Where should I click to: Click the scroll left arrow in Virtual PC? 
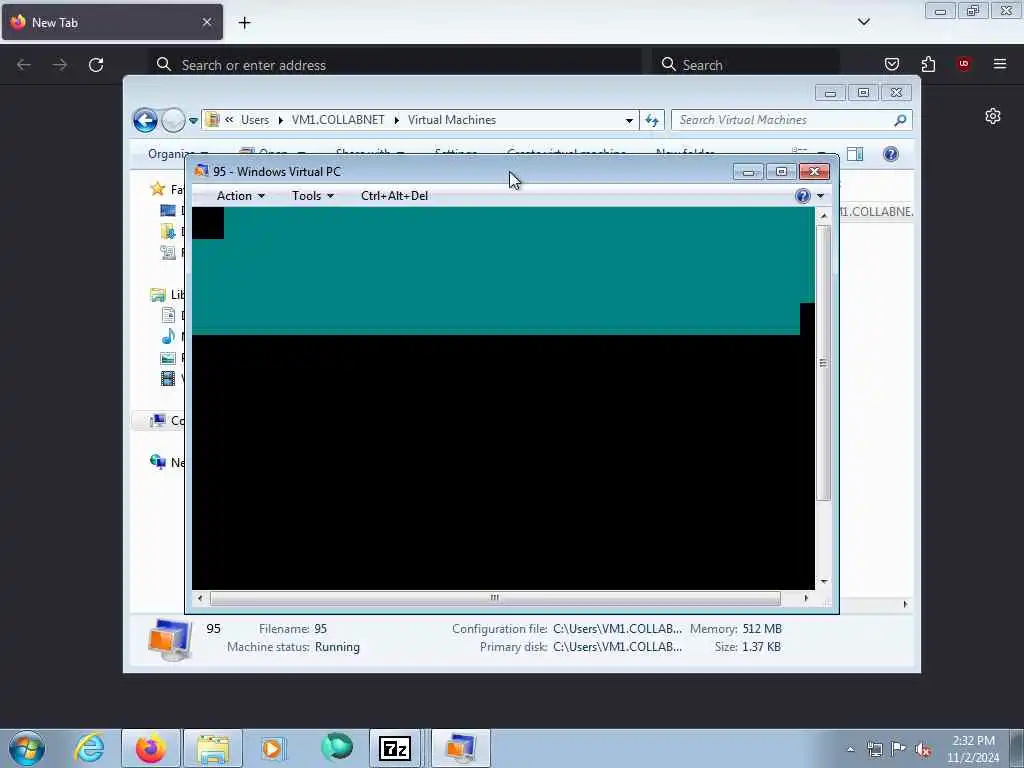pyautogui.click(x=200, y=598)
